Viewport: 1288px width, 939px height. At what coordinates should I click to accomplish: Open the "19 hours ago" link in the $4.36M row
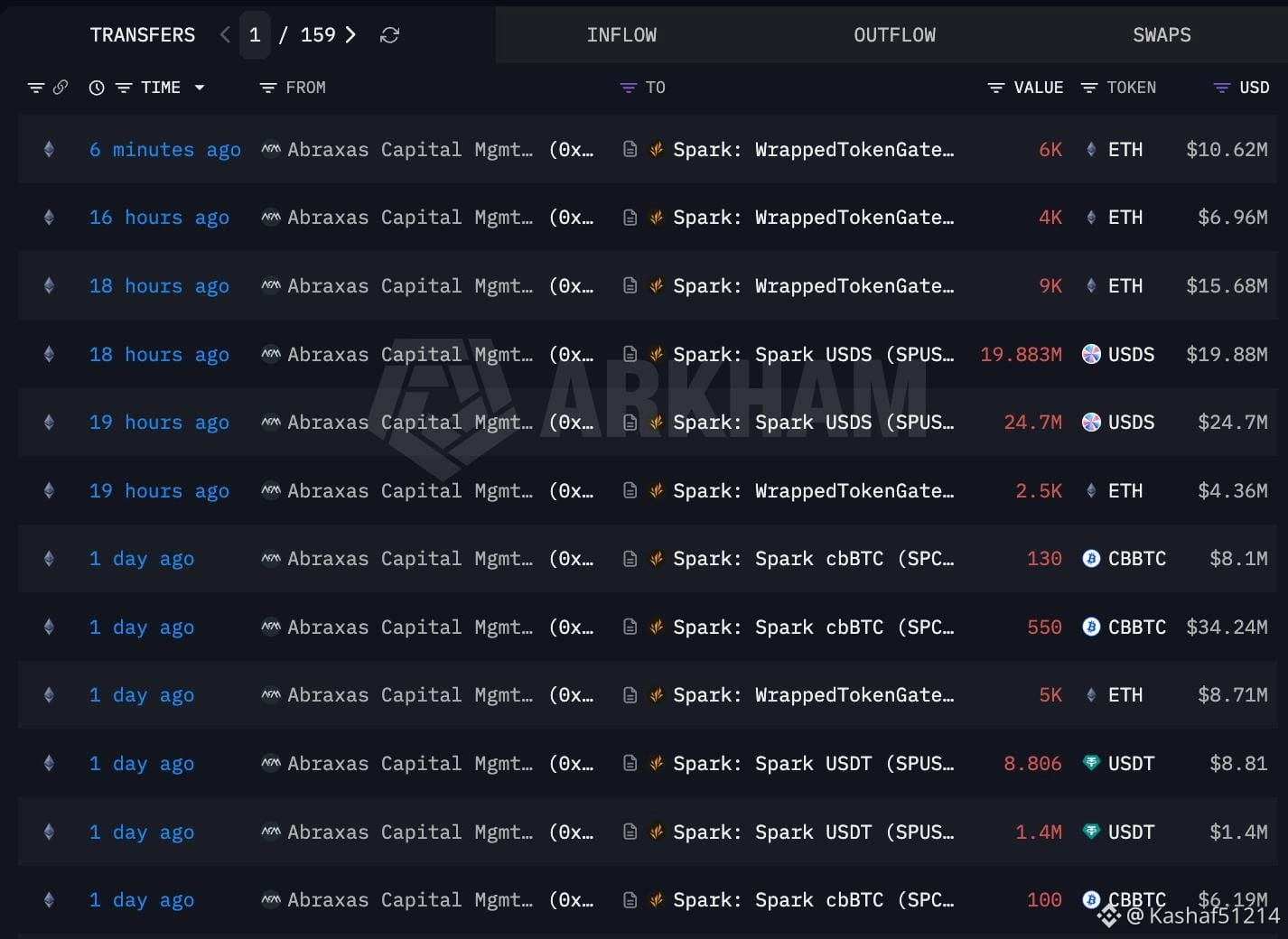(159, 491)
